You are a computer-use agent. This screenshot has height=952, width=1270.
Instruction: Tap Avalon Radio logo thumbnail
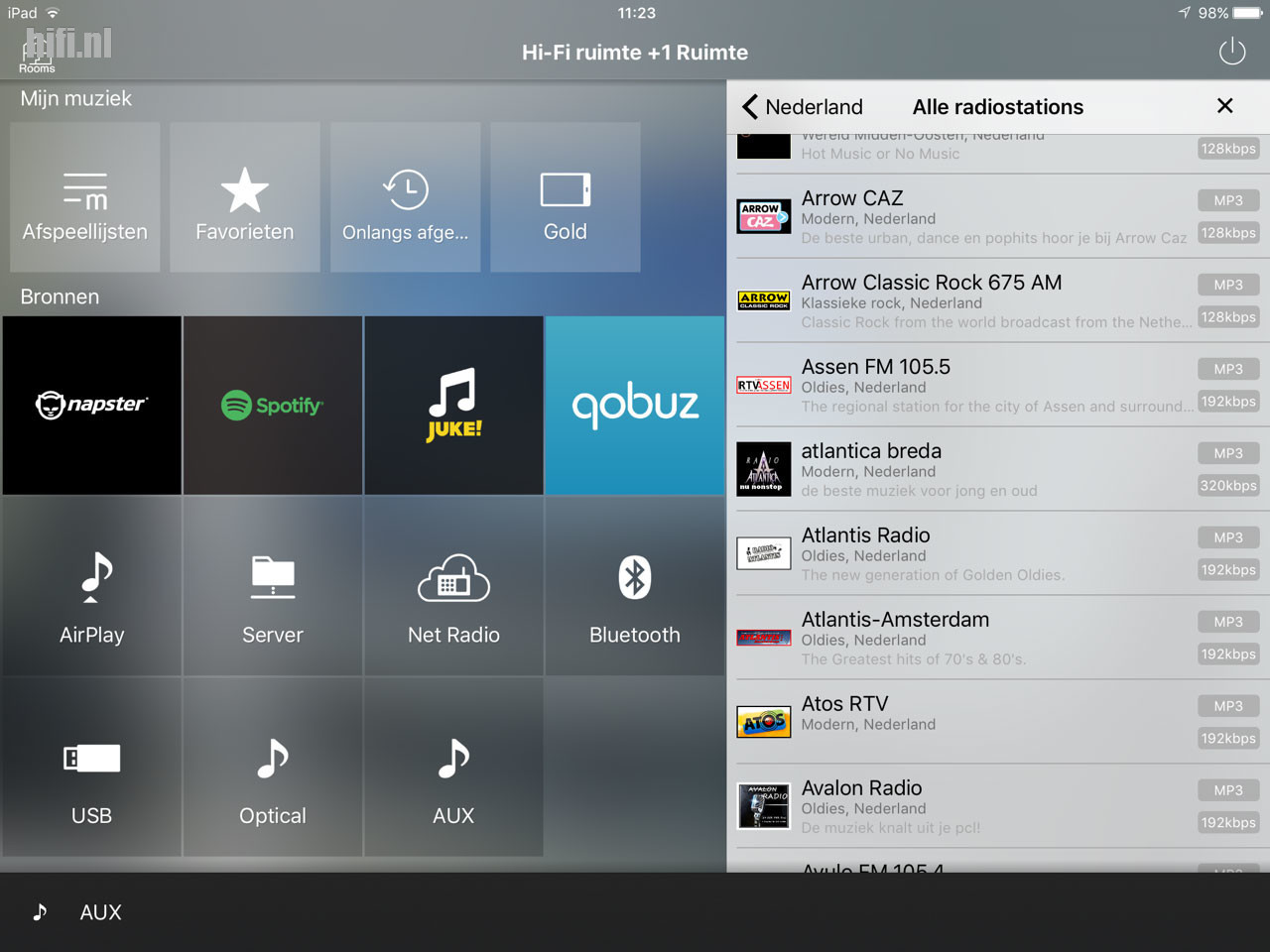(764, 806)
